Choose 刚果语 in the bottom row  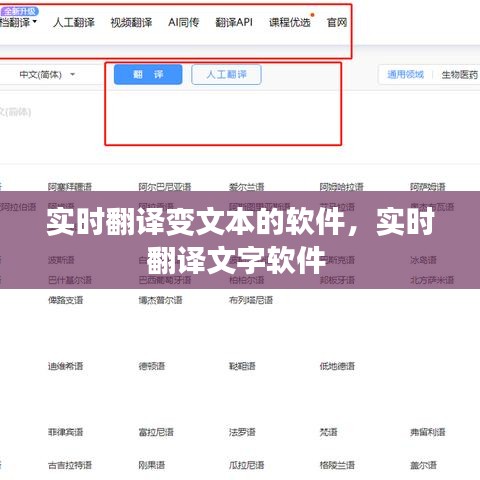point(152,465)
